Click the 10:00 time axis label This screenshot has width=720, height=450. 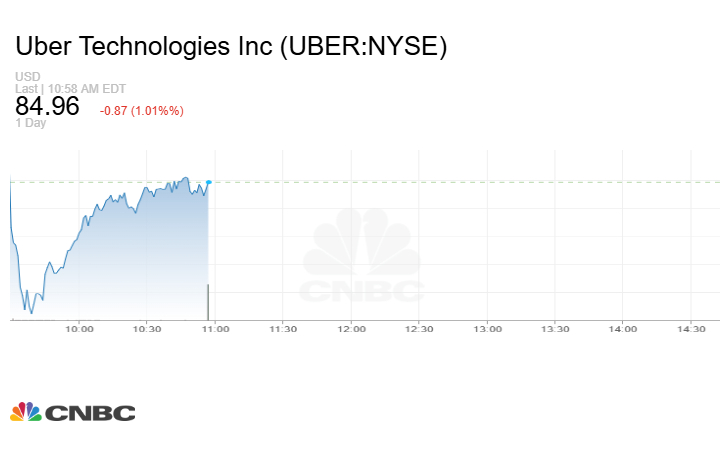[79, 329]
